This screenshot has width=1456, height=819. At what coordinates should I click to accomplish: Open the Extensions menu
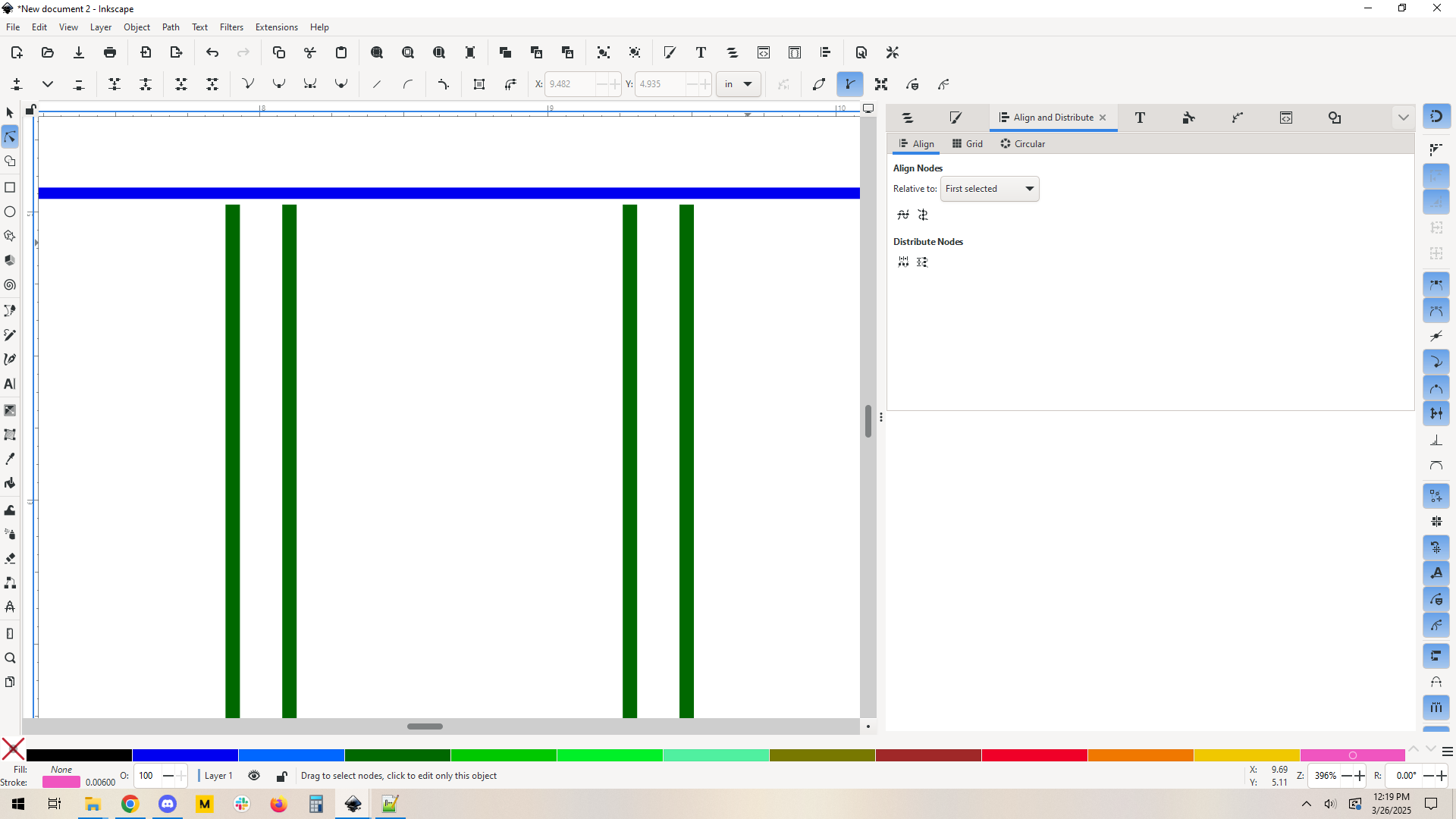(x=276, y=27)
